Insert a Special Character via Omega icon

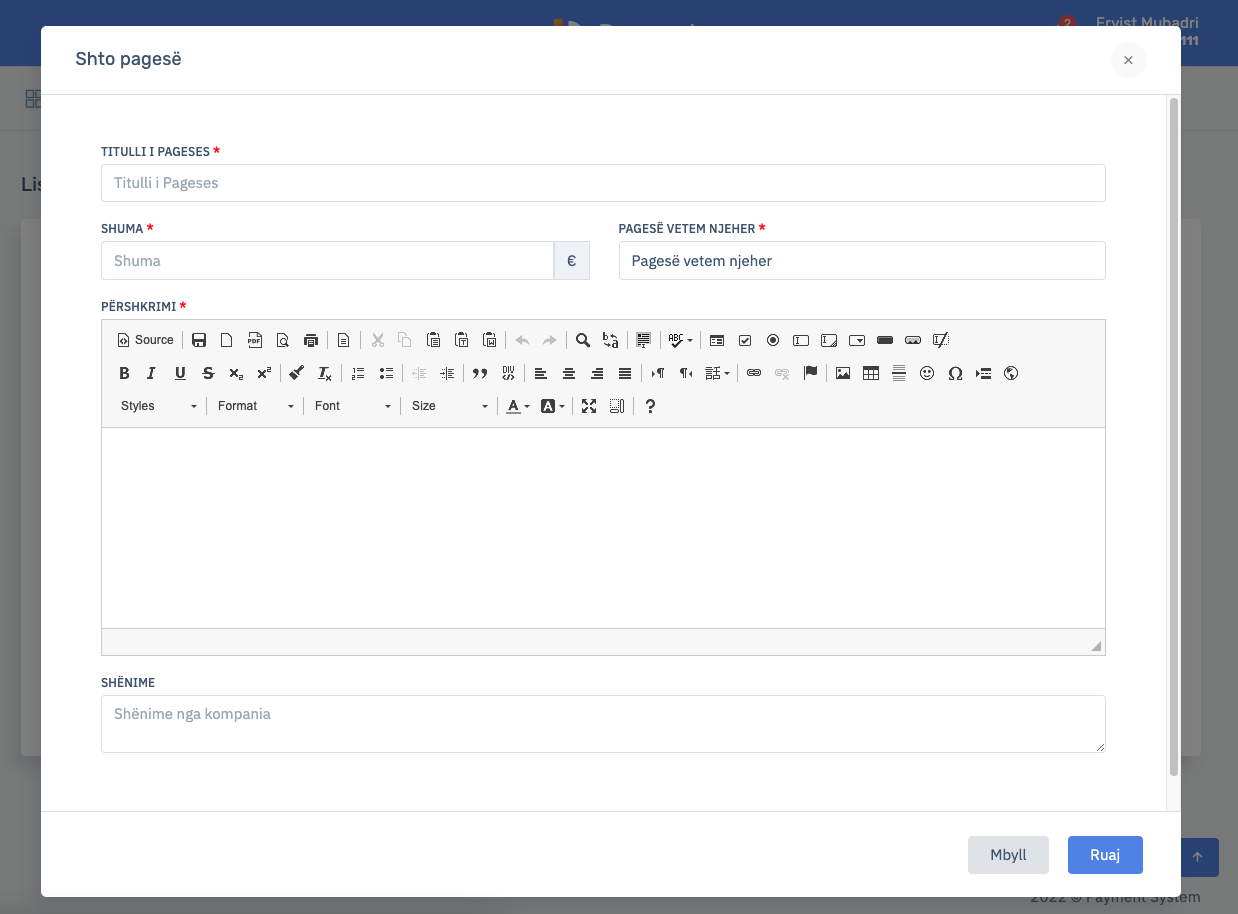tap(955, 373)
